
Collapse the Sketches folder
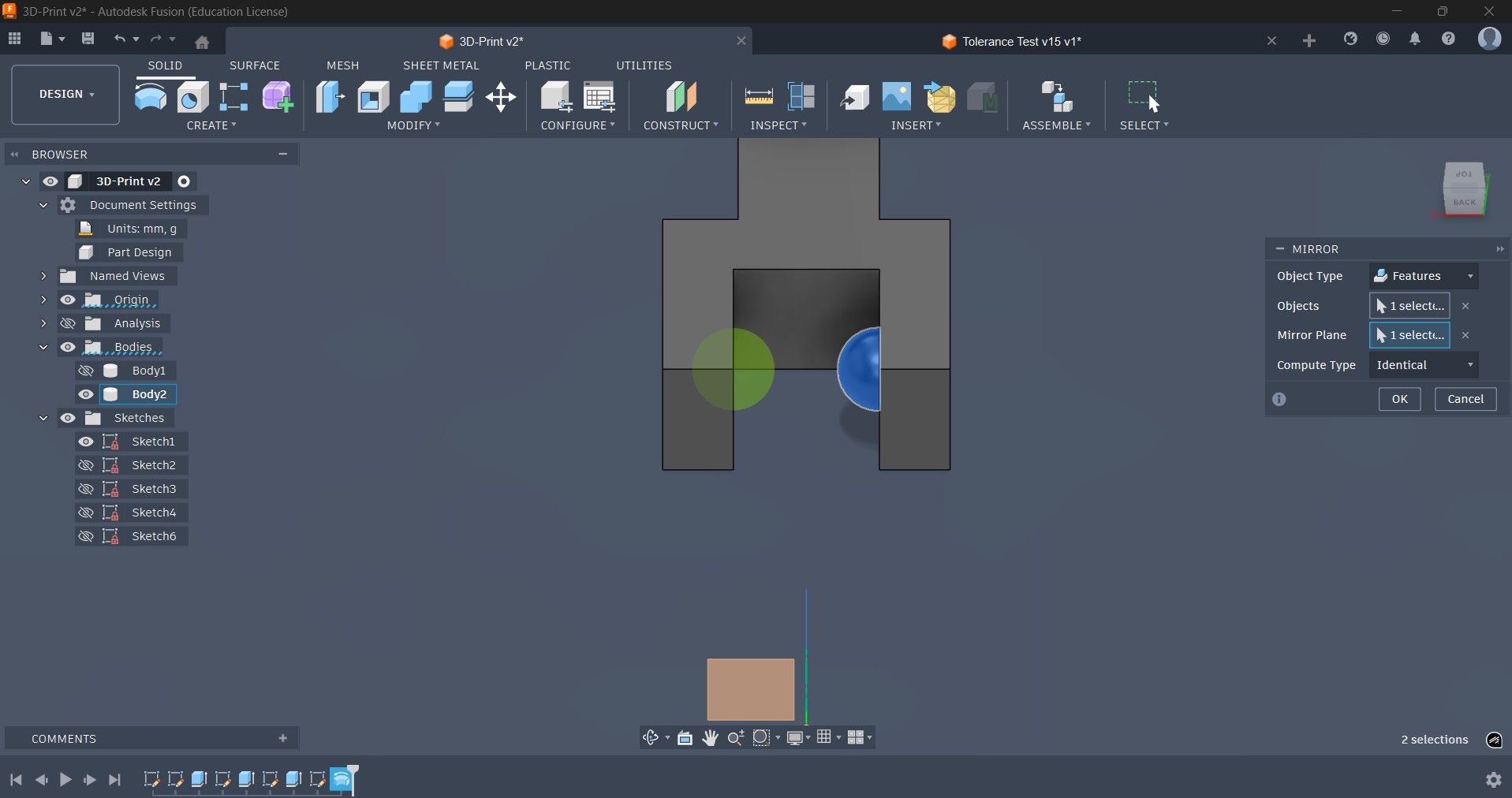tap(43, 418)
